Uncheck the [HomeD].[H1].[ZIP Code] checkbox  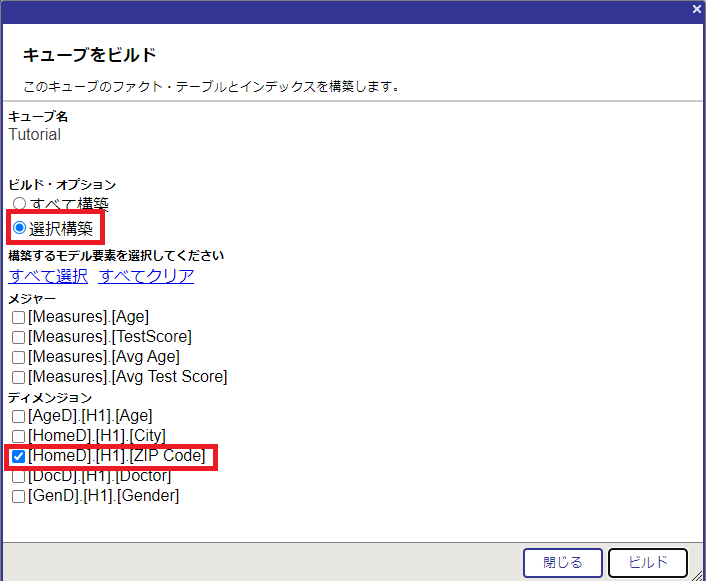pos(18,456)
